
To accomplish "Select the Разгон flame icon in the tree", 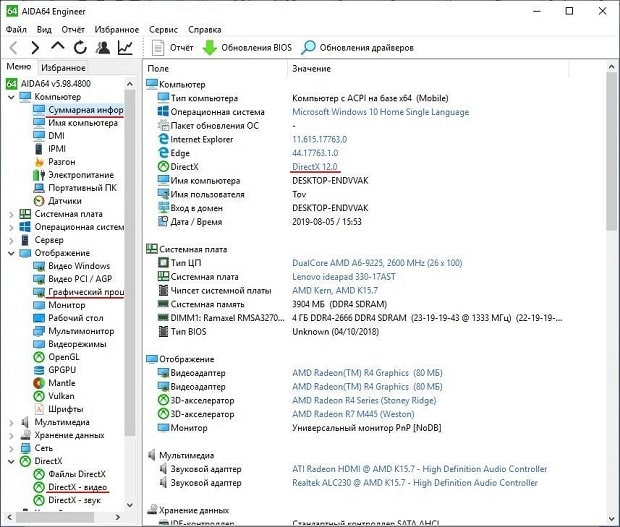I will click(39, 162).
